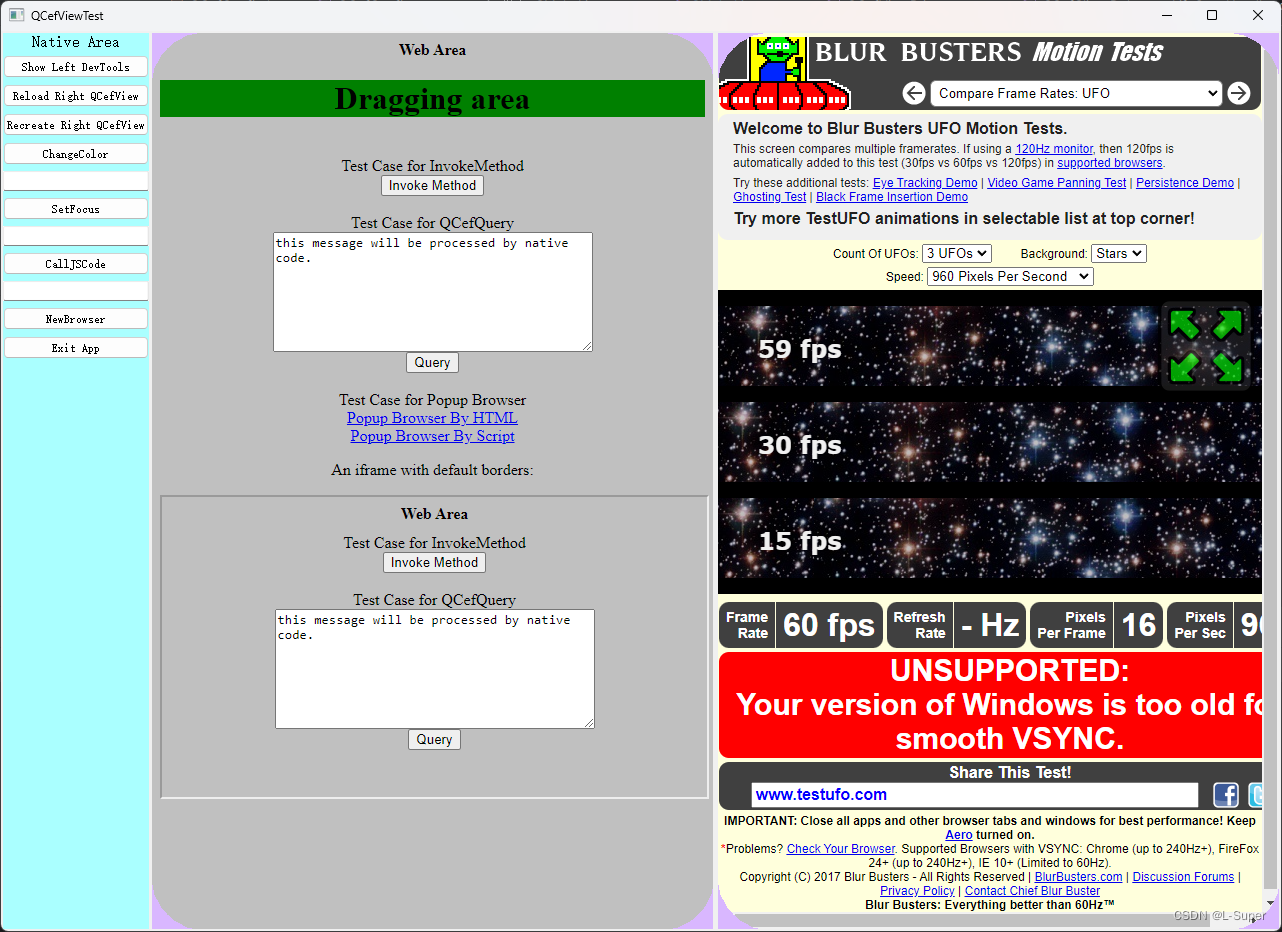Minimize the QCefViewTest window

coord(1166,15)
